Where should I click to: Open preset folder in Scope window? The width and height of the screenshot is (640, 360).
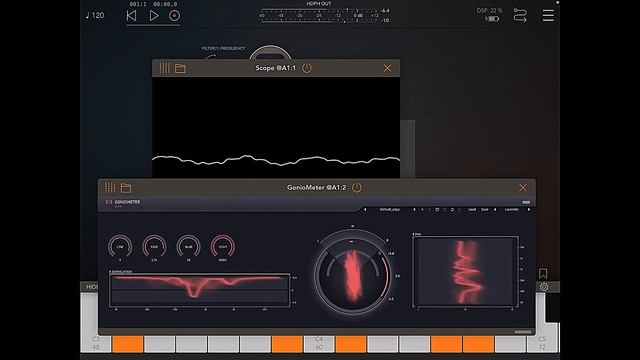click(x=180, y=68)
